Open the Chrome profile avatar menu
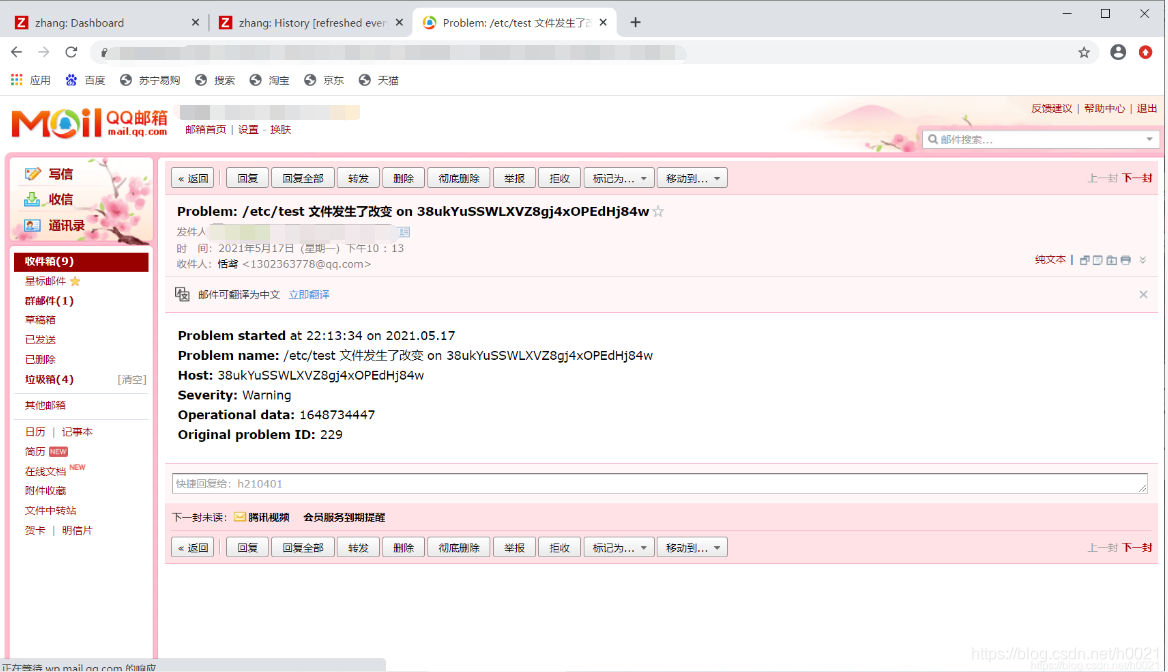Screen dimensions: 1168x672 click(x=1117, y=52)
